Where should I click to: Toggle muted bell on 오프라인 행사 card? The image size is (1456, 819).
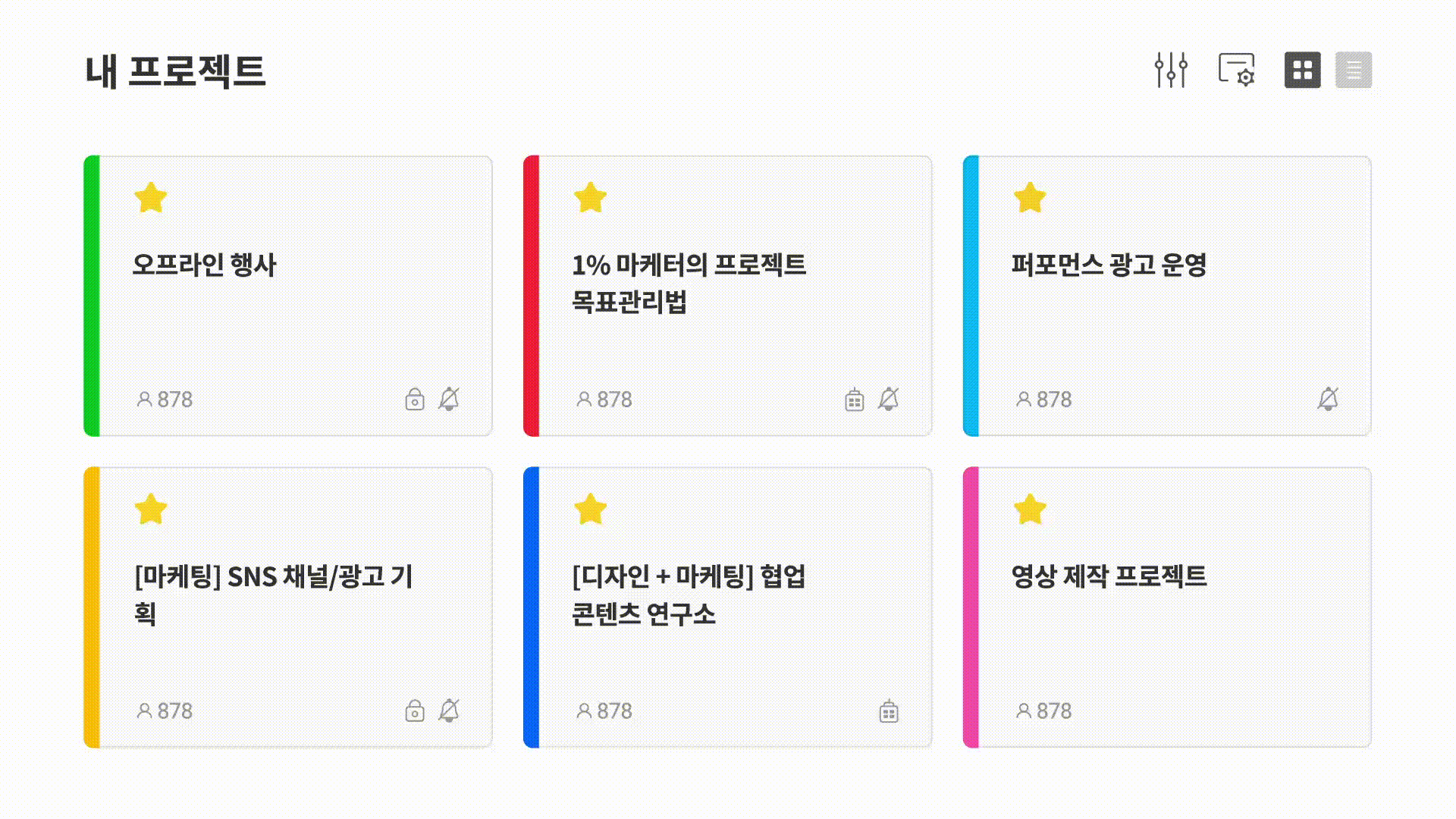(449, 399)
